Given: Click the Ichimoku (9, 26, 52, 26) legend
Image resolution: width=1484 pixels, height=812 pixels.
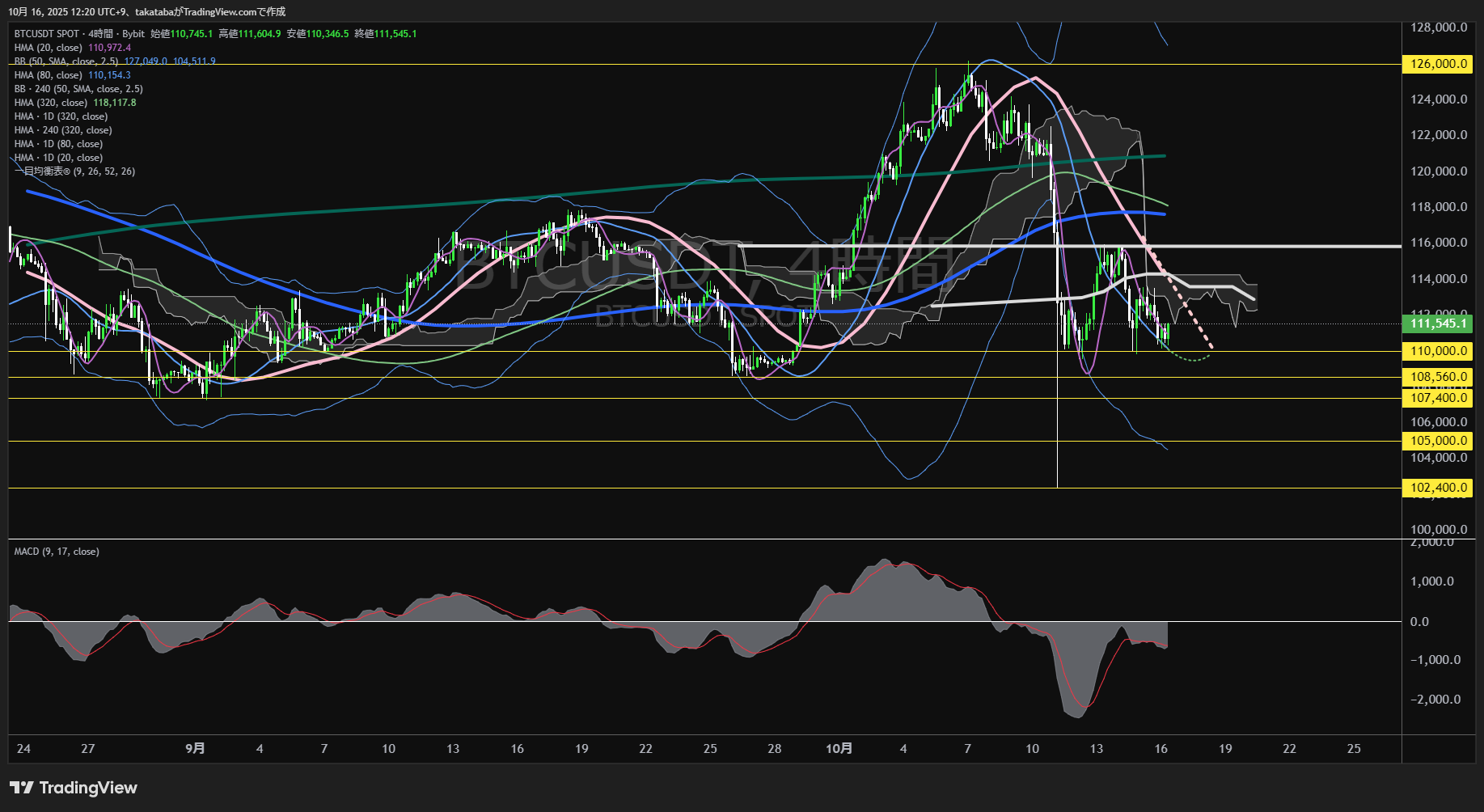Looking at the screenshot, I should (x=74, y=171).
